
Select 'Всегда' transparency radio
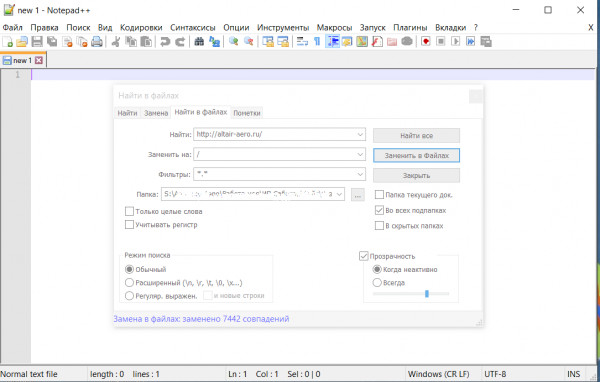pyautogui.click(x=377, y=282)
